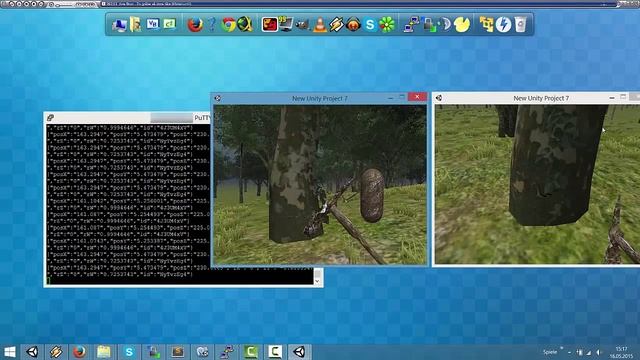The image size is (640, 360).
Task: Open the half-moon dock icon
Action: point(445,24)
